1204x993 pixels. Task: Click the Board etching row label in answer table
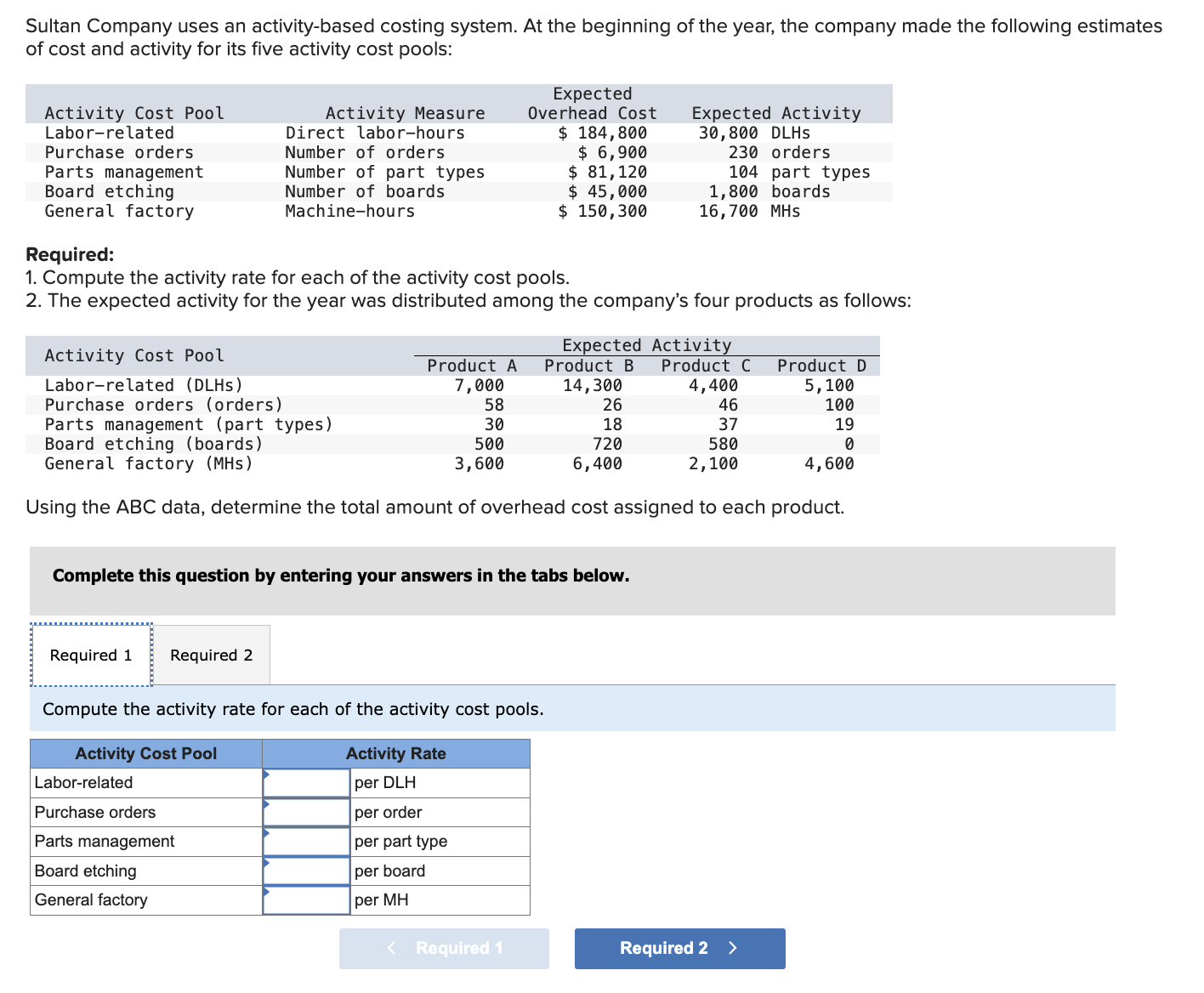[86, 871]
